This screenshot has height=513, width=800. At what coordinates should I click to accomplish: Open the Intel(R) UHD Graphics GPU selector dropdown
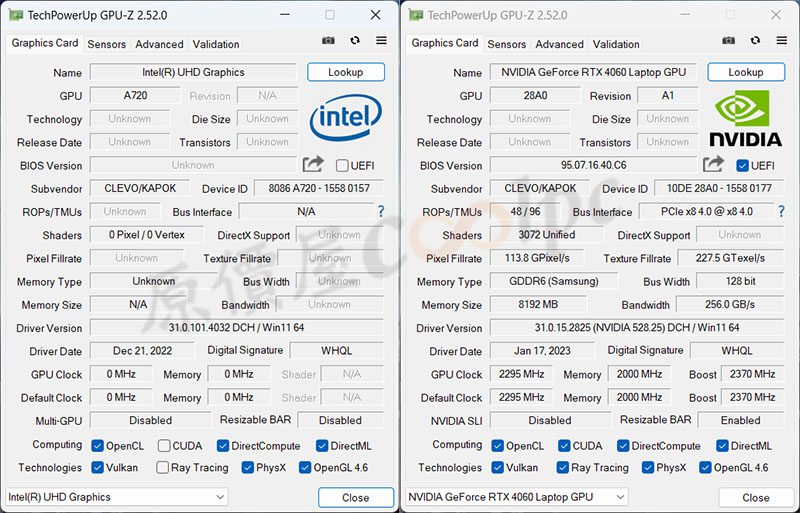(x=117, y=497)
